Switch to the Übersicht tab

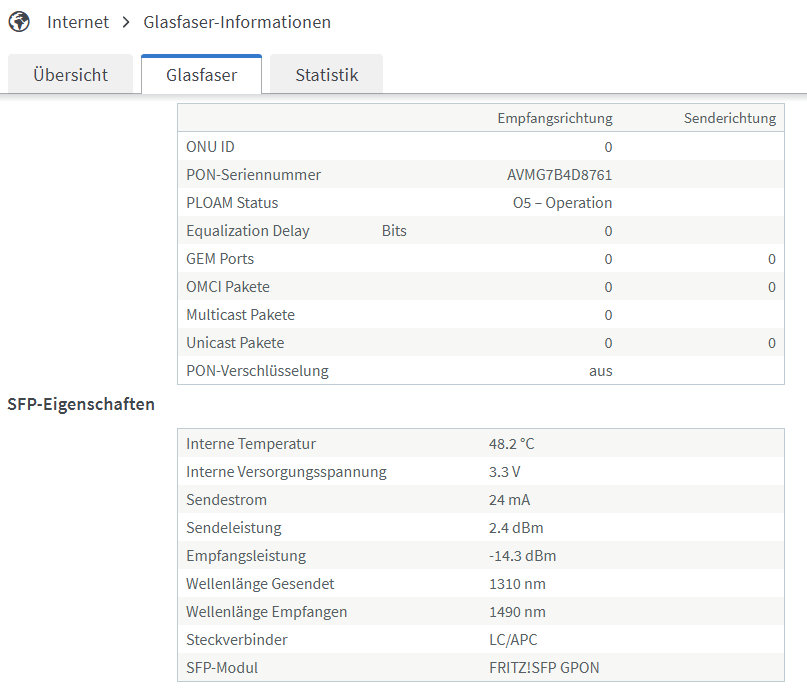point(71,75)
